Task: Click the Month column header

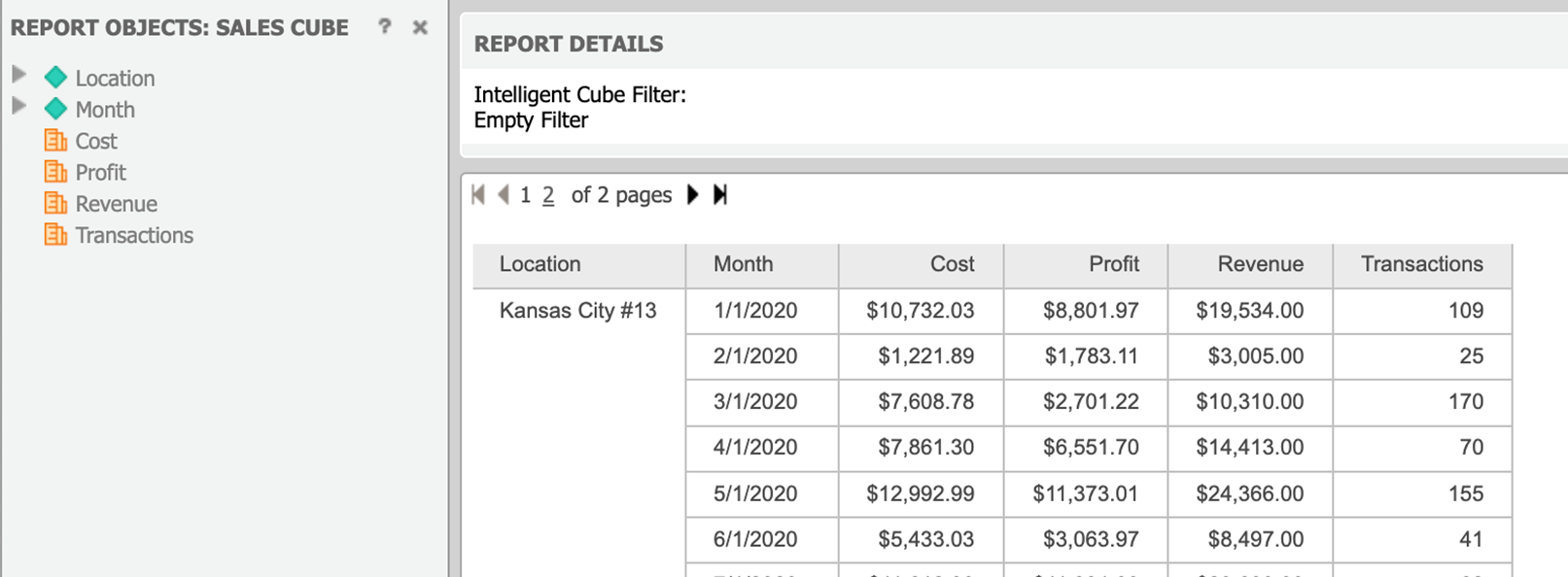Action: [743, 264]
